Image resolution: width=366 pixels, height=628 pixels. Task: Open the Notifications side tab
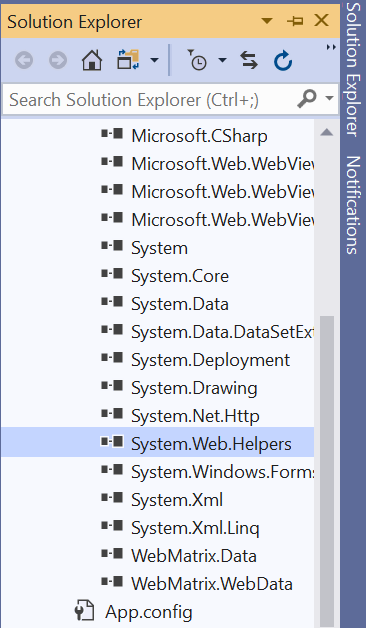pyautogui.click(x=353, y=205)
